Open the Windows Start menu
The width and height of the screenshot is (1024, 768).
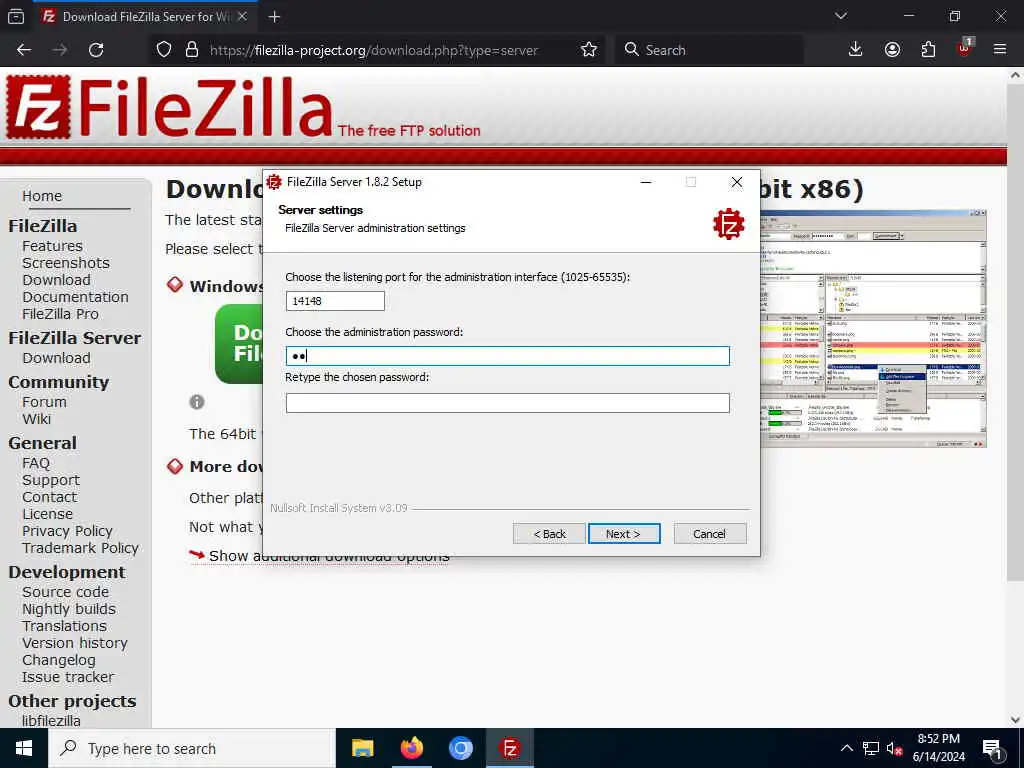24,748
